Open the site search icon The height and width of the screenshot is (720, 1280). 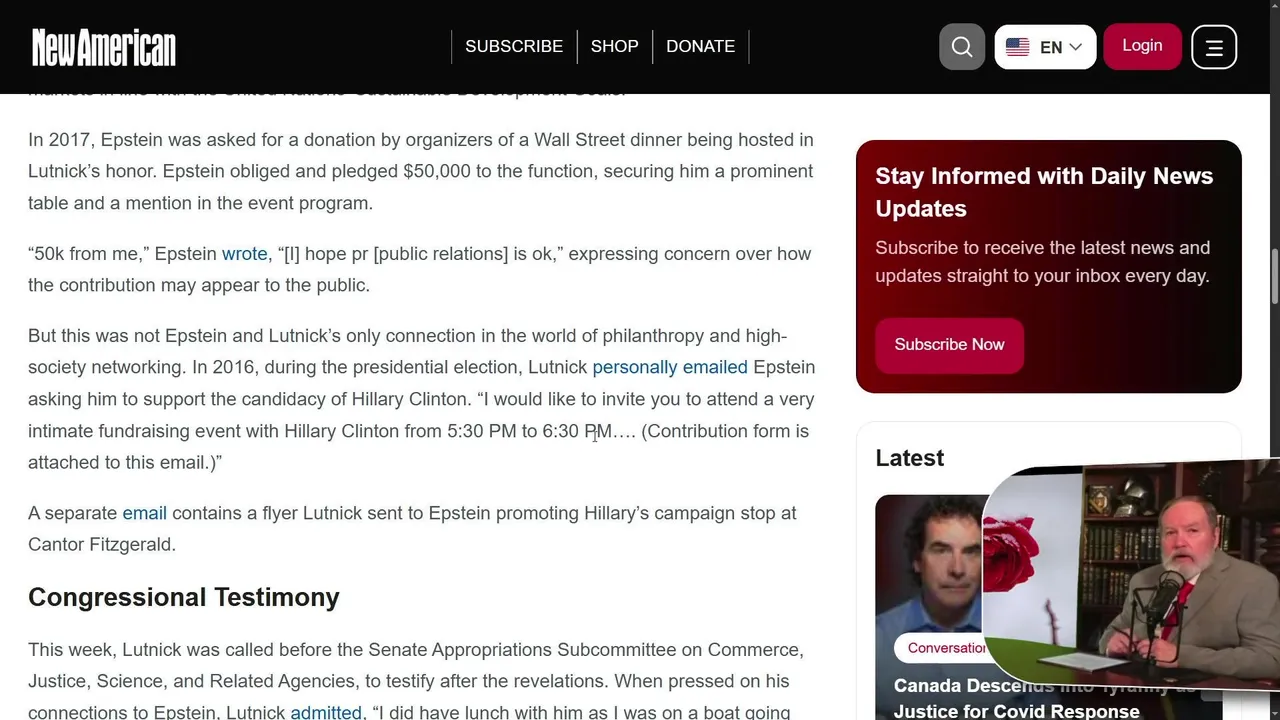962,47
